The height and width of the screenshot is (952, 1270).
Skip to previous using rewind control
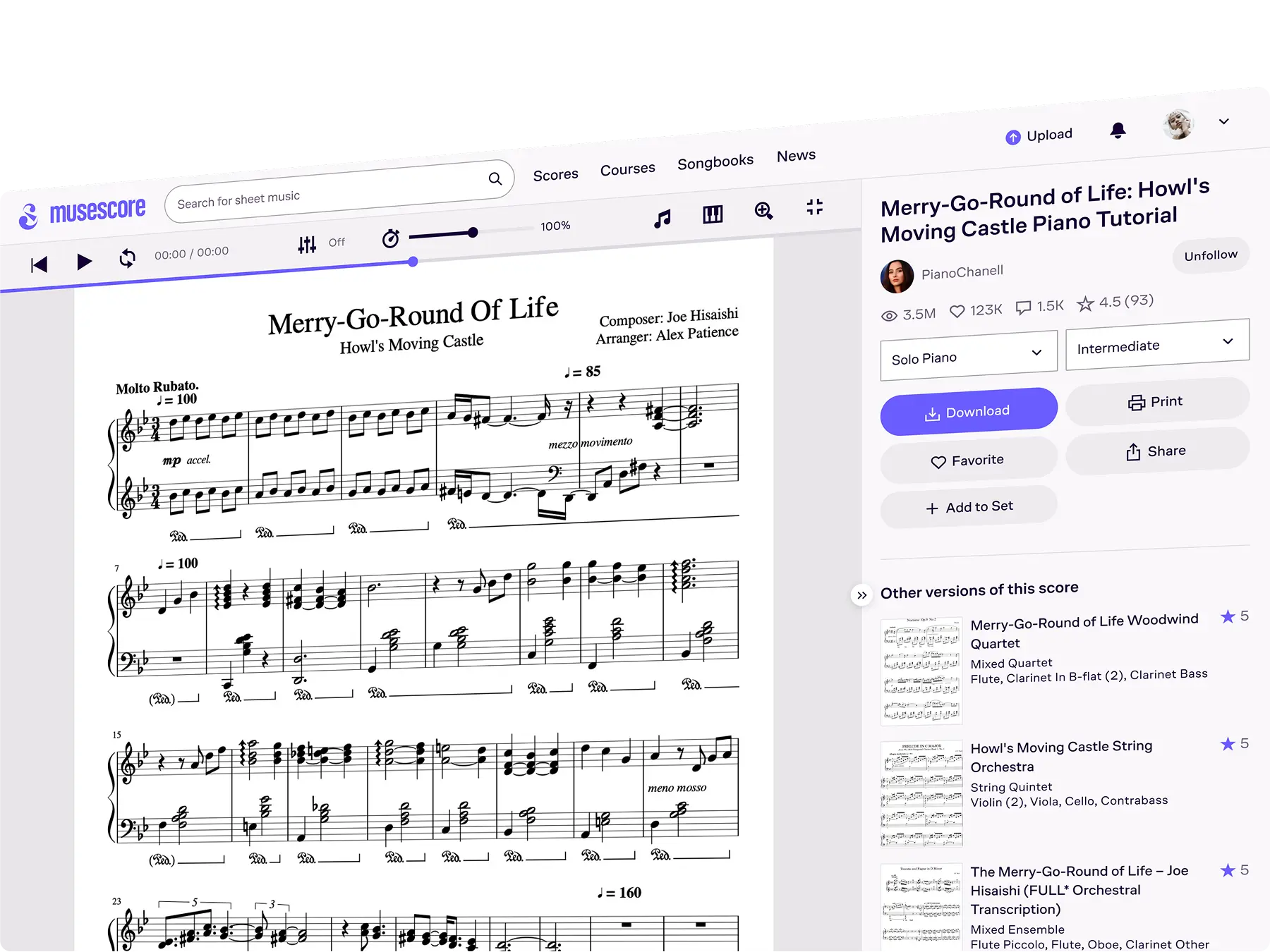click(39, 264)
